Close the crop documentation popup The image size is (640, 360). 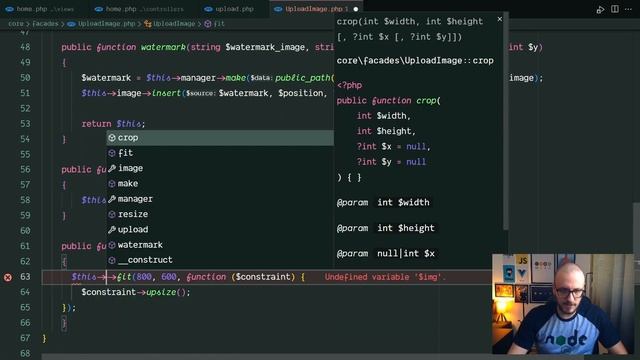tap(500, 19)
